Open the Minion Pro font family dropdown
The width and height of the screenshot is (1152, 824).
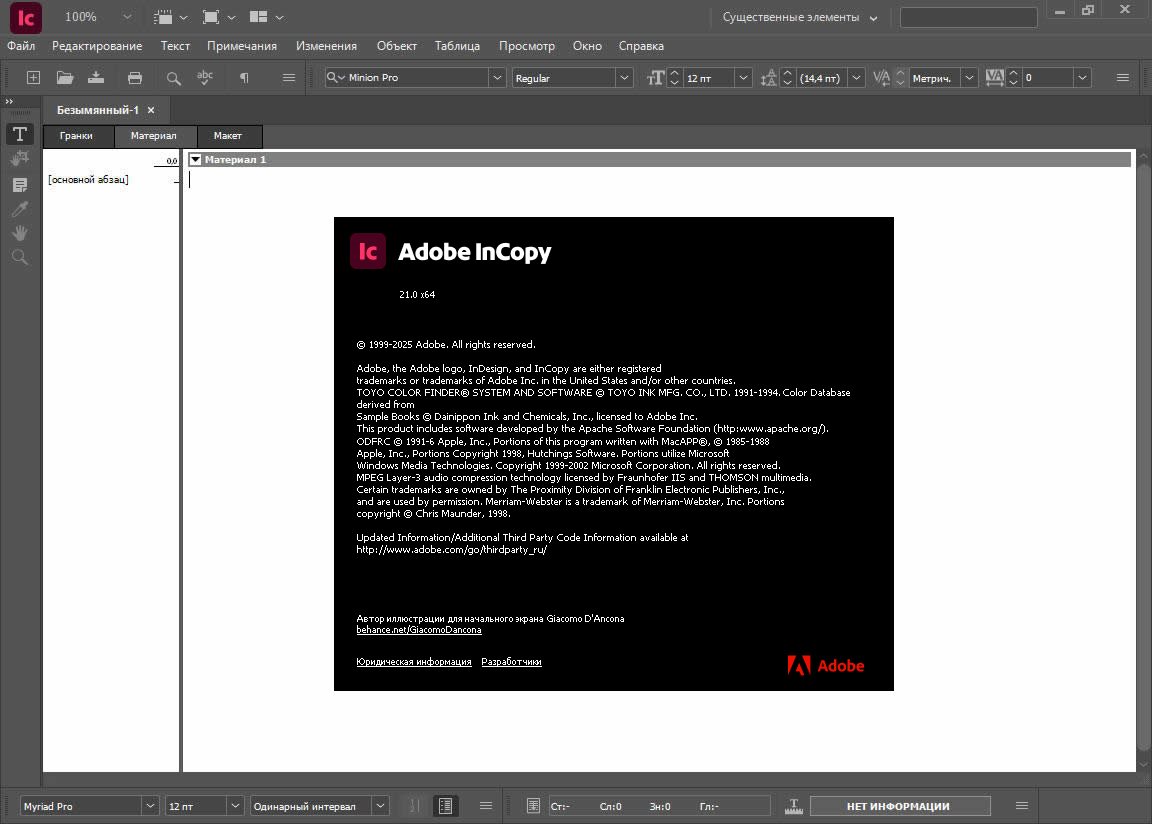497,78
